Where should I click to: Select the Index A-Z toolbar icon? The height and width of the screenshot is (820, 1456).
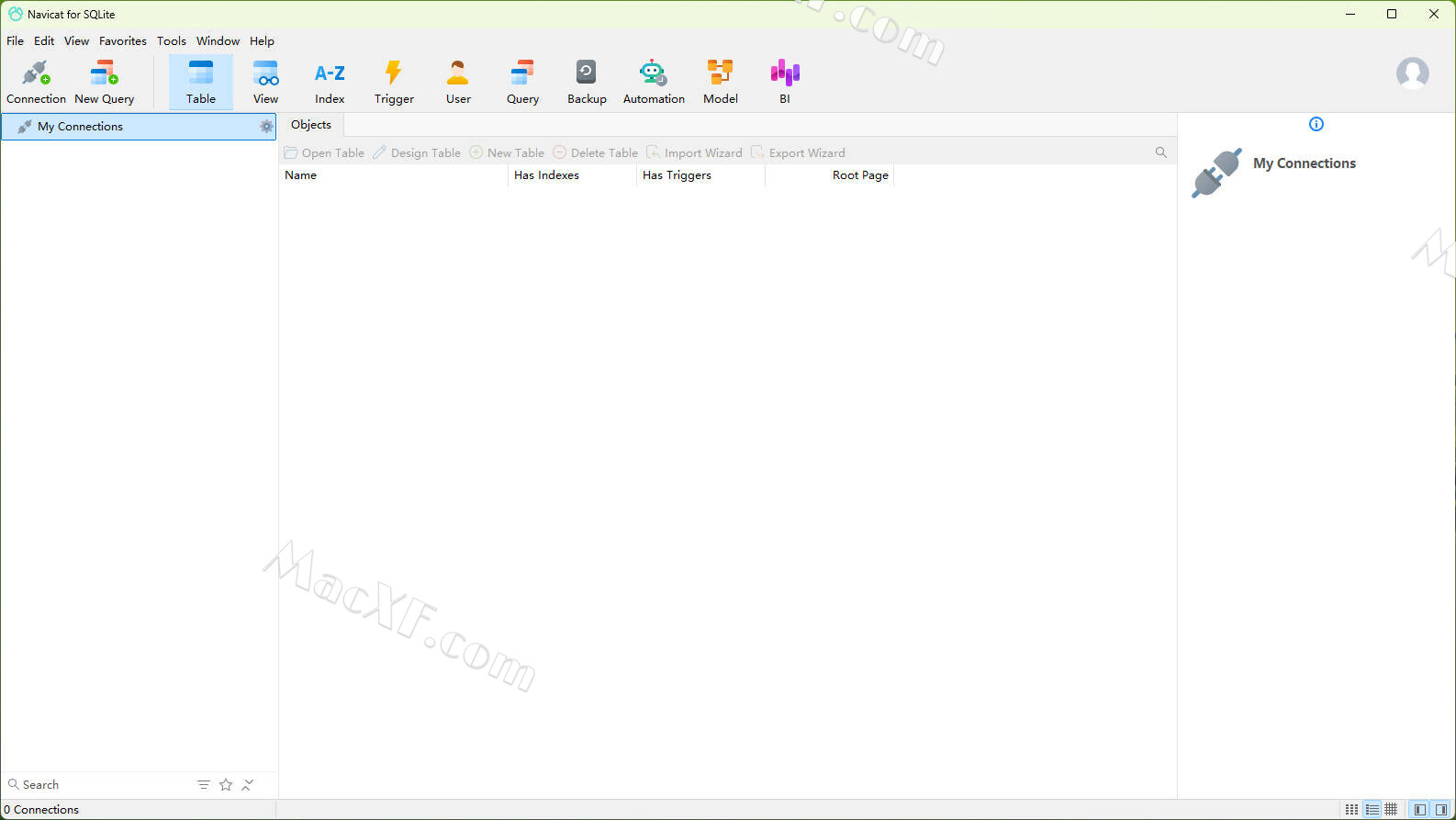330,82
